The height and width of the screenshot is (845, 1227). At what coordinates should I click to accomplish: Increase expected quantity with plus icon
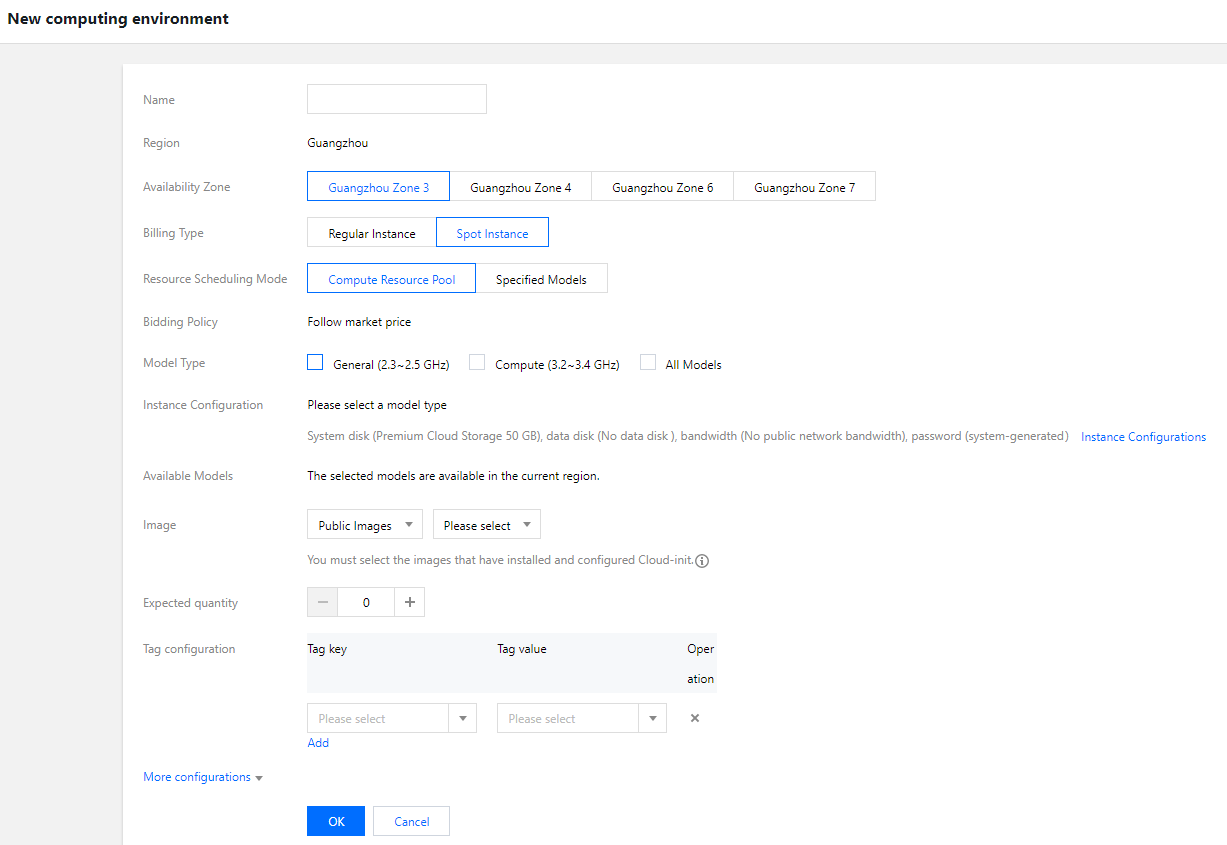coord(410,603)
